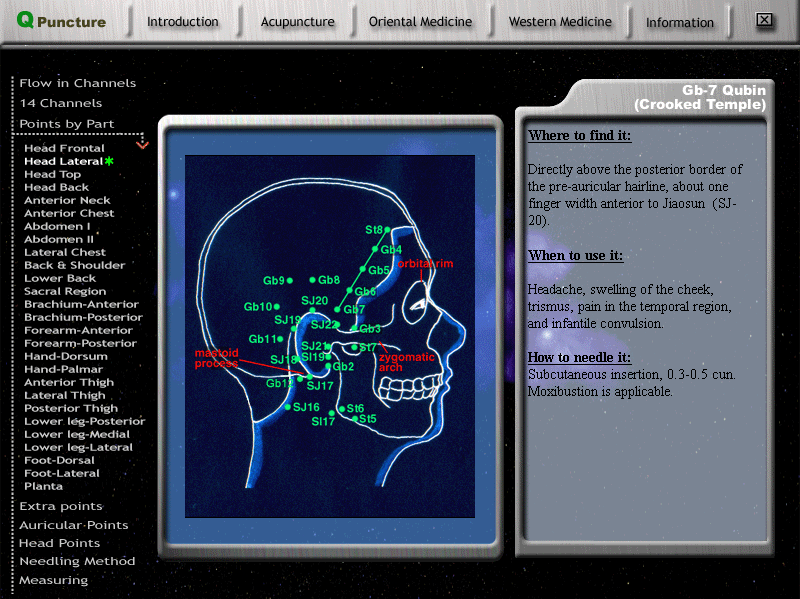Open the Auricular Points section

tap(73, 525)
